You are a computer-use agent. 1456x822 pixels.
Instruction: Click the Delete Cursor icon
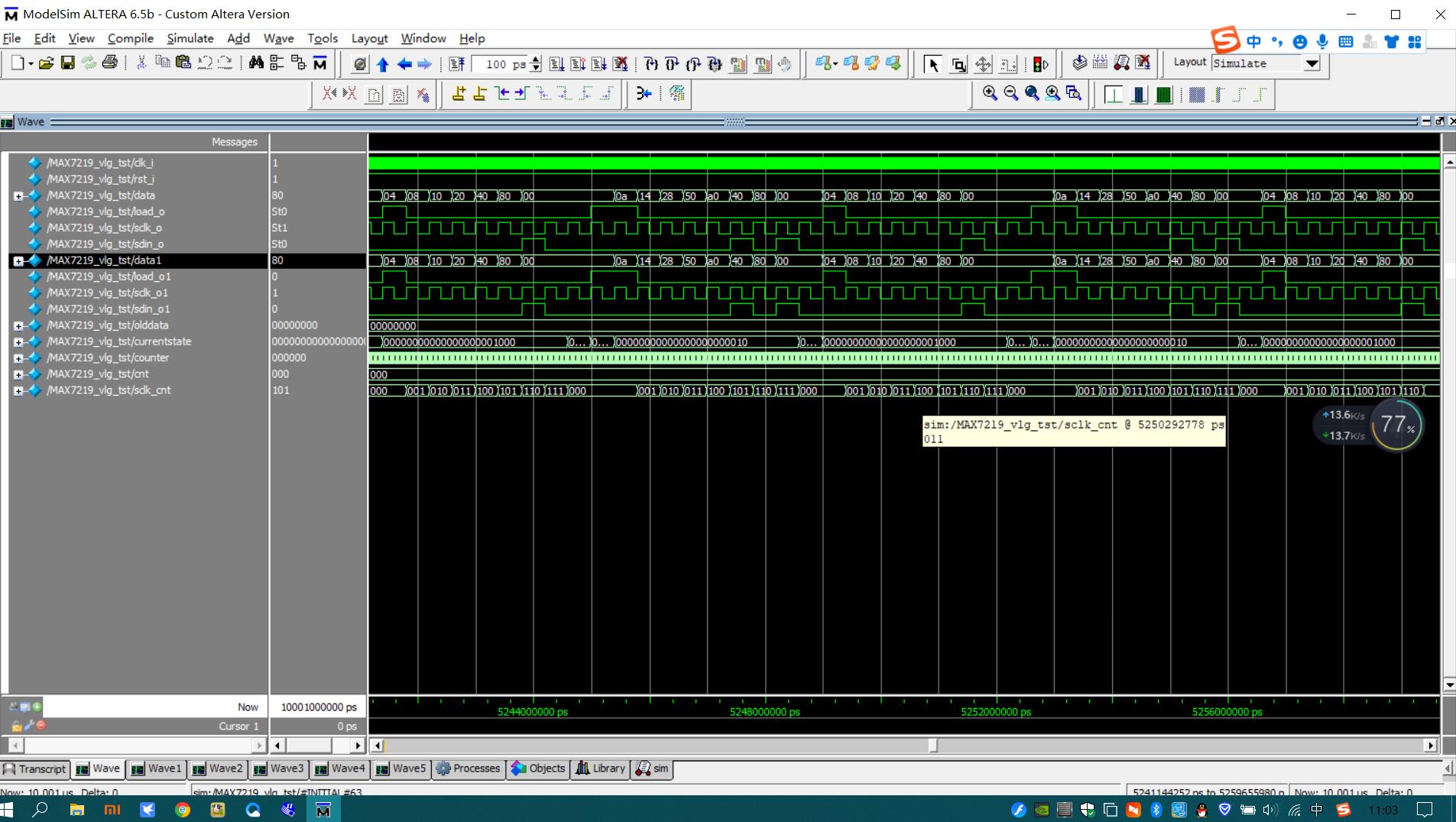480,94
